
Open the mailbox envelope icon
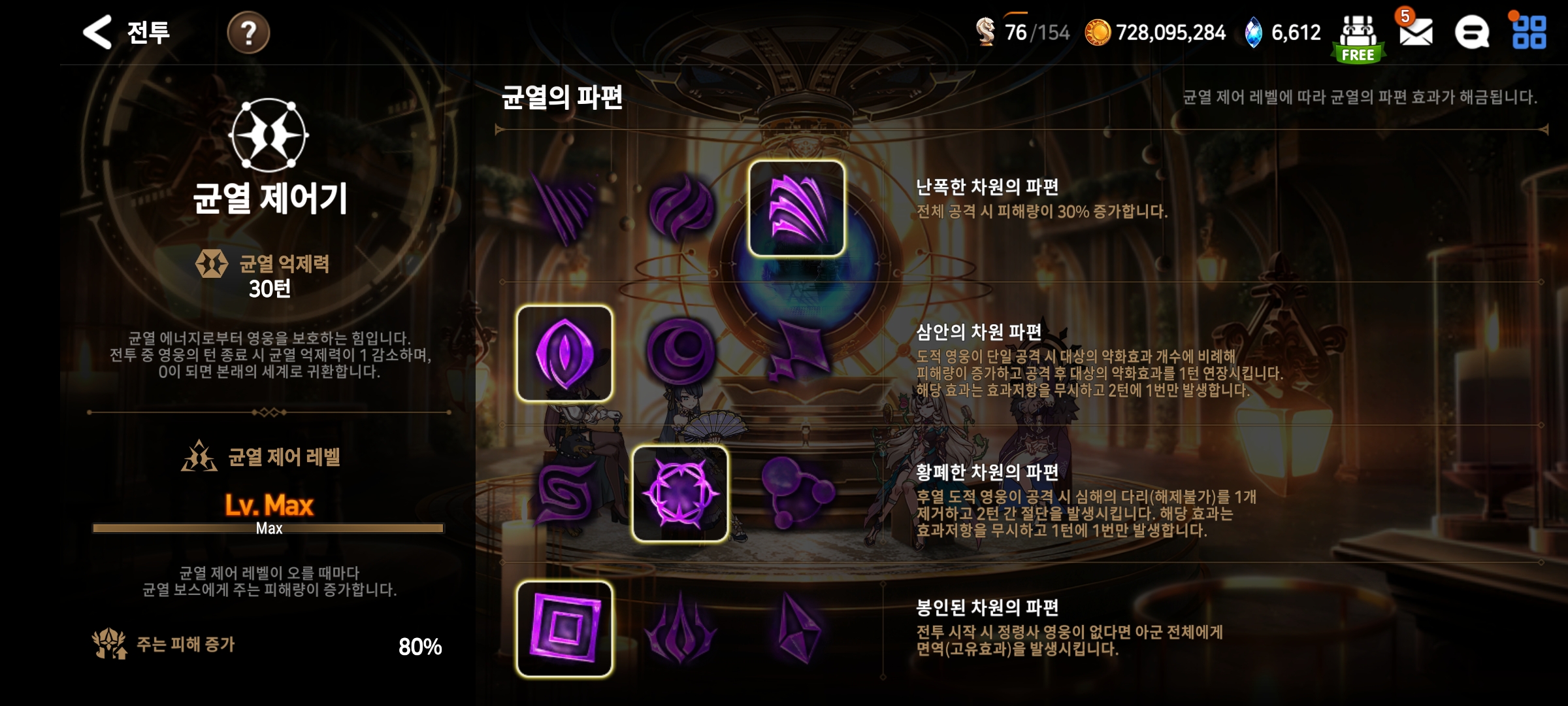click(x=1415, y=31)
